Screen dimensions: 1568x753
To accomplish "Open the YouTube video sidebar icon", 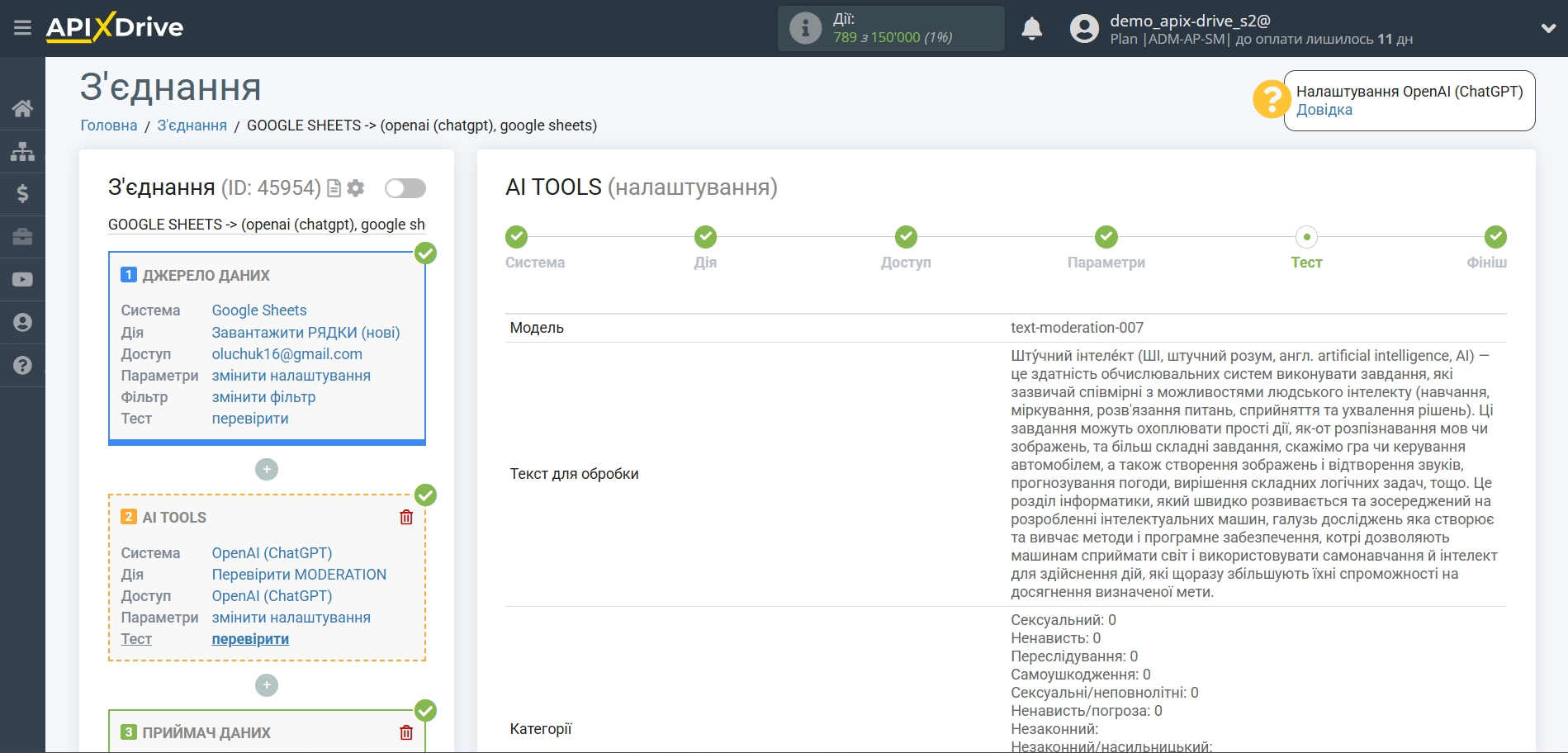I will tap(22, 280).
